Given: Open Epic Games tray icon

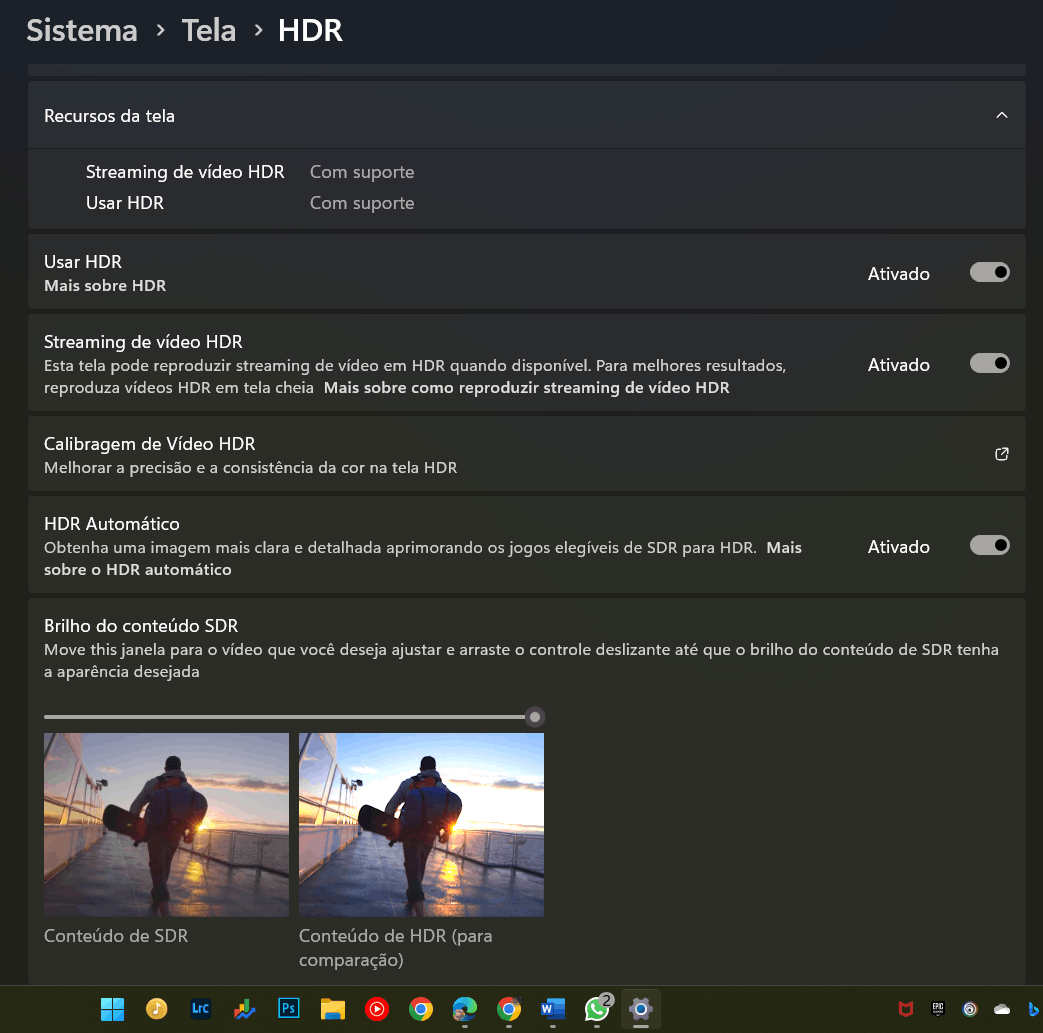Looking at the screenshot, I should pyautogui.click(x=938, y=1009).
